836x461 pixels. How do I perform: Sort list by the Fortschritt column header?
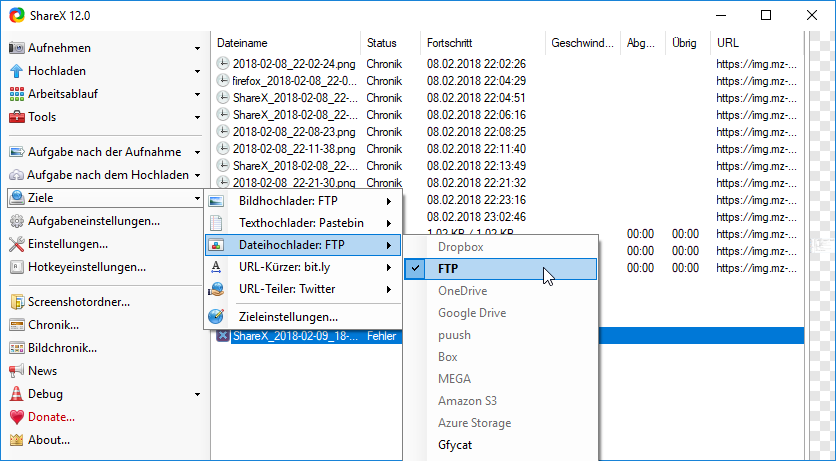483,43
